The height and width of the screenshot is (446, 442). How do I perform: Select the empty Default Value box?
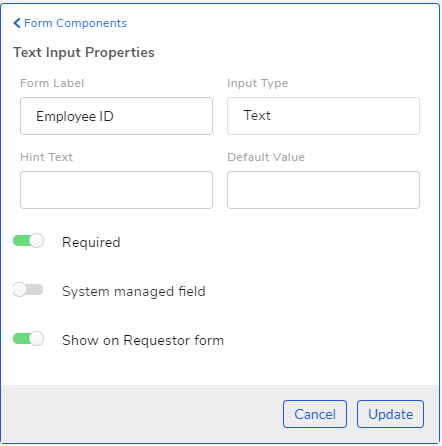click(x=323, y=190)
